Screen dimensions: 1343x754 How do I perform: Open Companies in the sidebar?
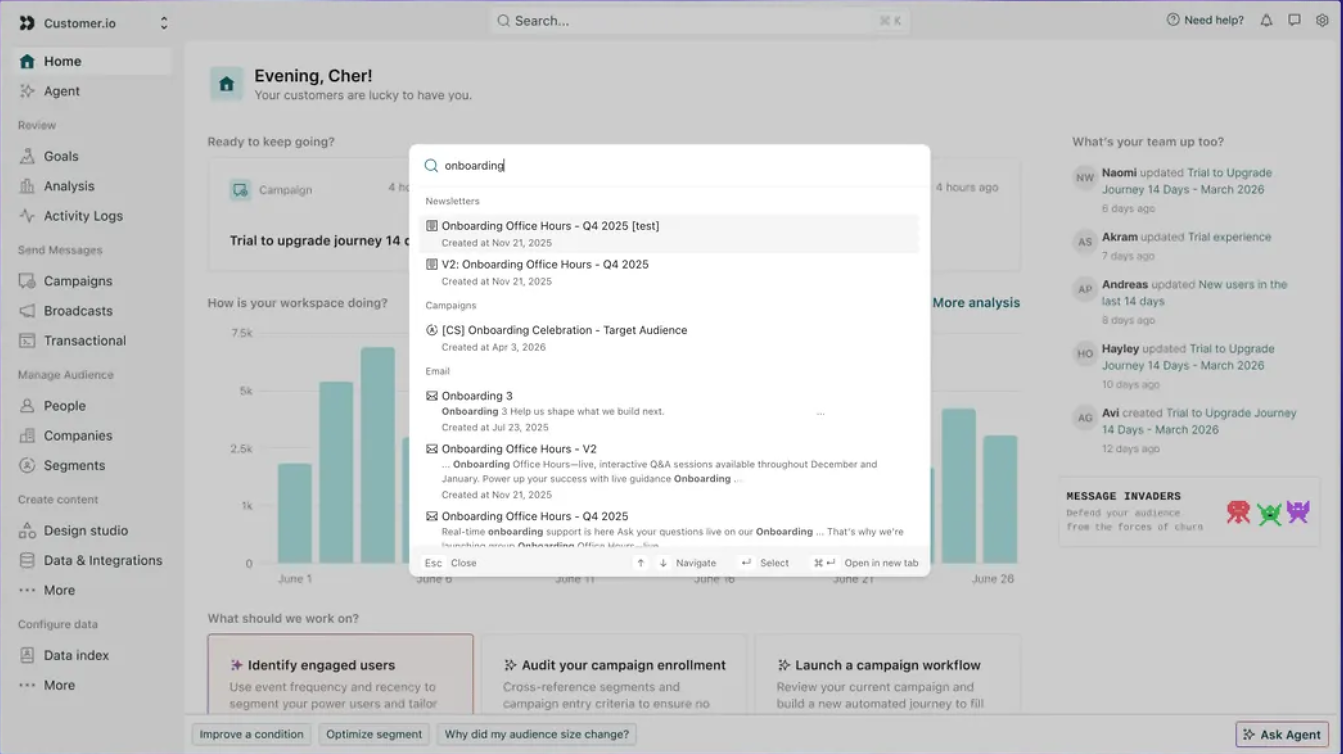coord(78,436)
